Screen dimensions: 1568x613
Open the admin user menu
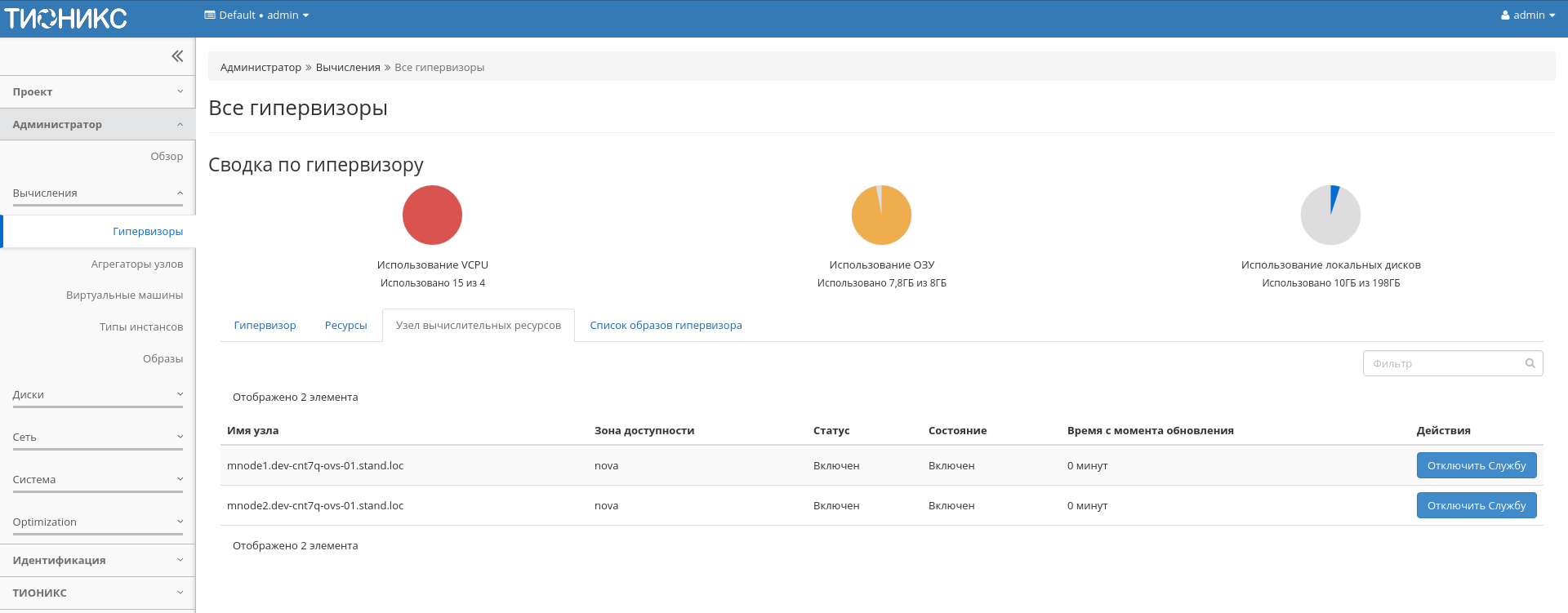coord(1527,16)
